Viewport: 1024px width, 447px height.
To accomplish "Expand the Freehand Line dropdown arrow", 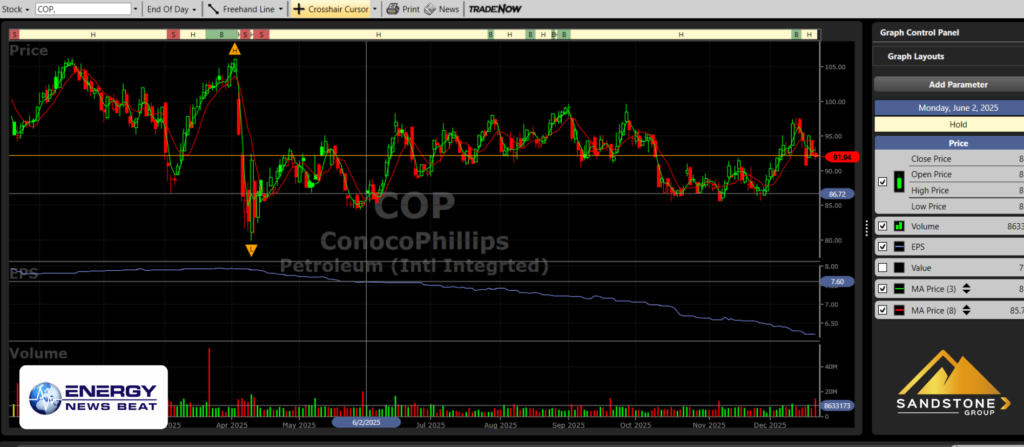I will pos(281,10).
